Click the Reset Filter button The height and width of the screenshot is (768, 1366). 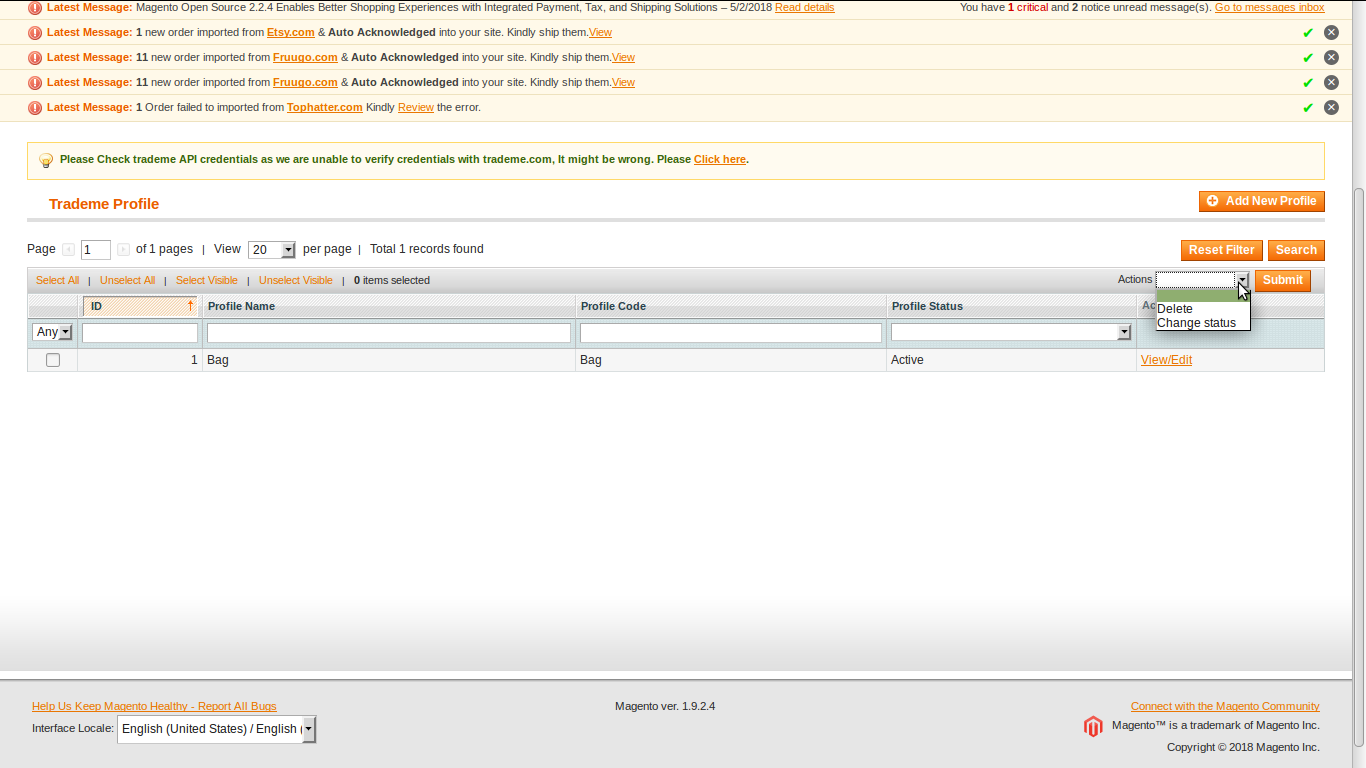[x=1222, y=250]
